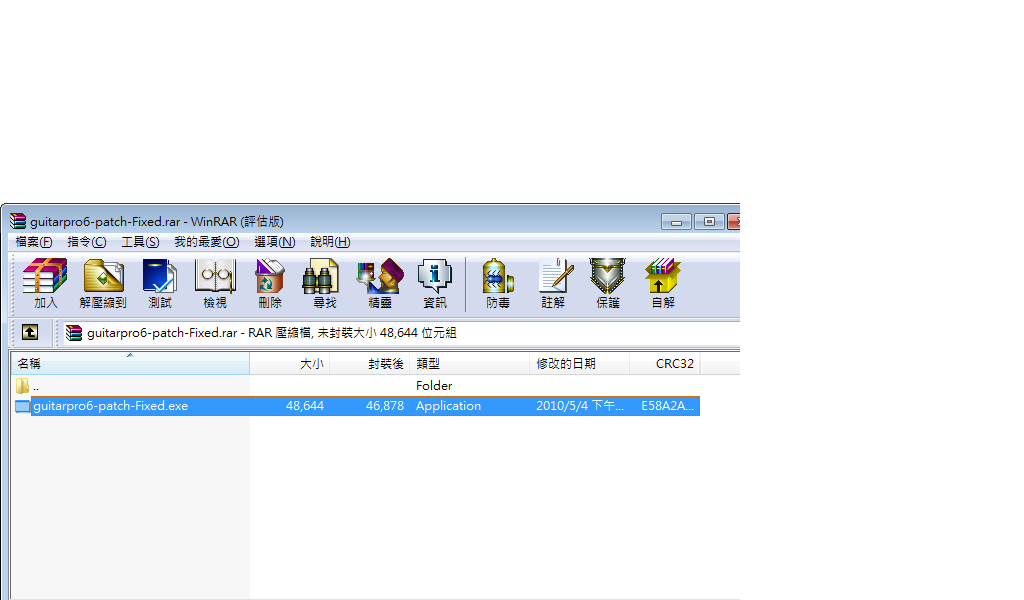Open the 工具(S) menu
The width and height of the screenshot is (1024, 600).
pyautogui.click(x=140, y=242)
